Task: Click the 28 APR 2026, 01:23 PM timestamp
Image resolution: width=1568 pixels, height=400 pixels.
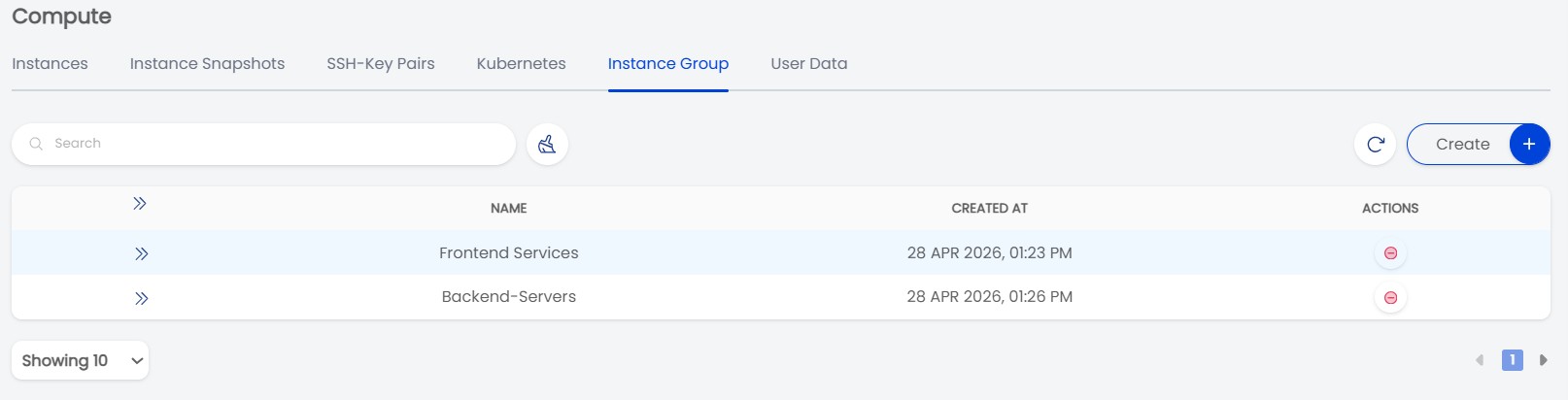Action: point(990,252)
